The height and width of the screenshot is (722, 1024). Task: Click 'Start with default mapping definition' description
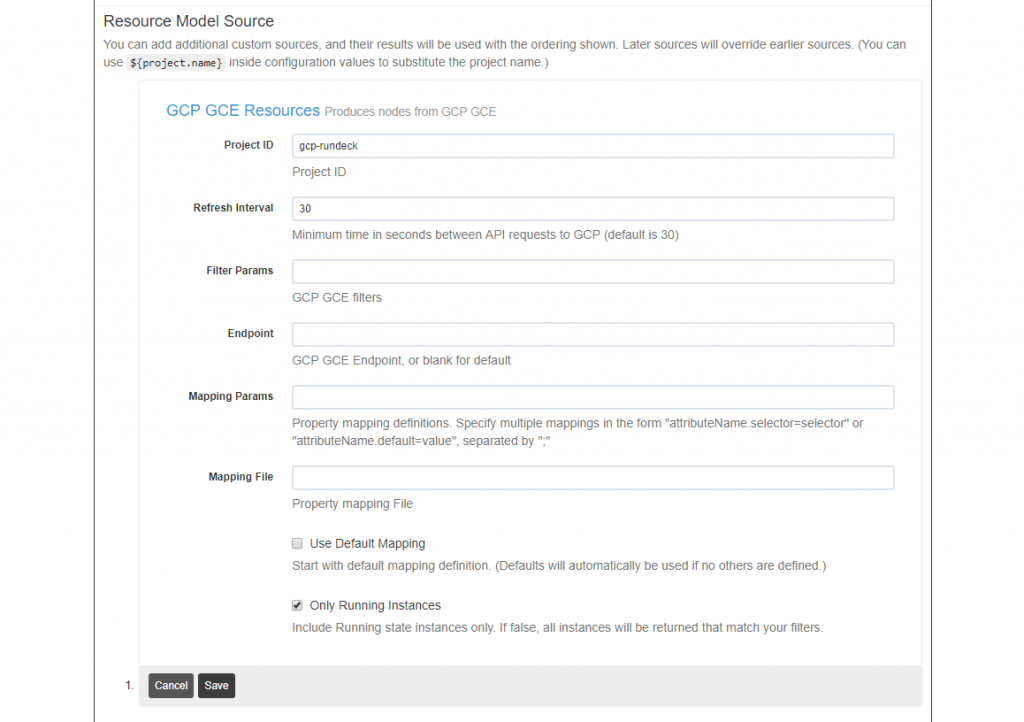coord(559,566)
